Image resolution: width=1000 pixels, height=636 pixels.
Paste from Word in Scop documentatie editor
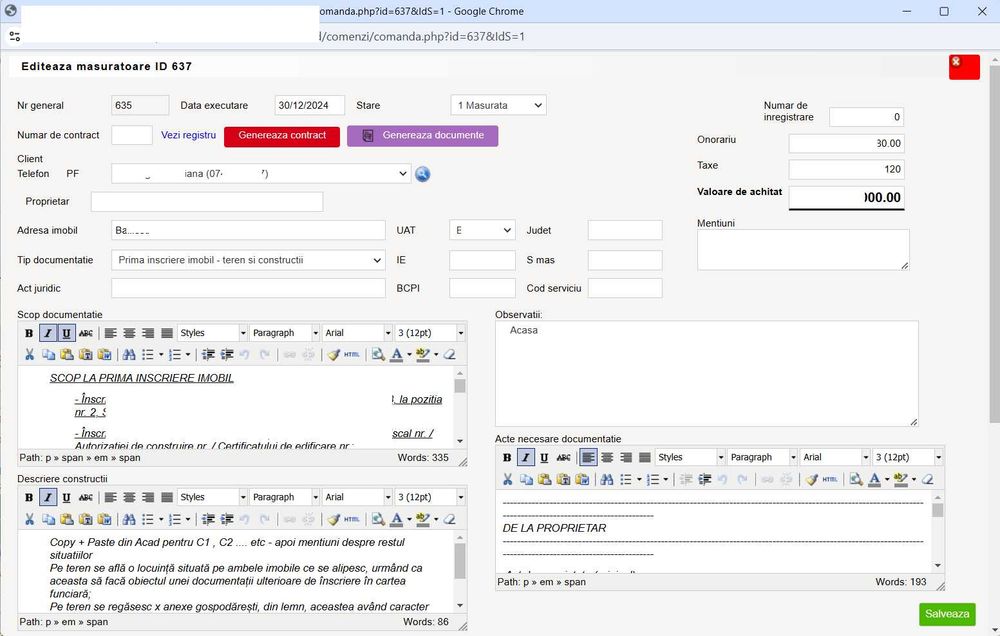pos(105,355)
